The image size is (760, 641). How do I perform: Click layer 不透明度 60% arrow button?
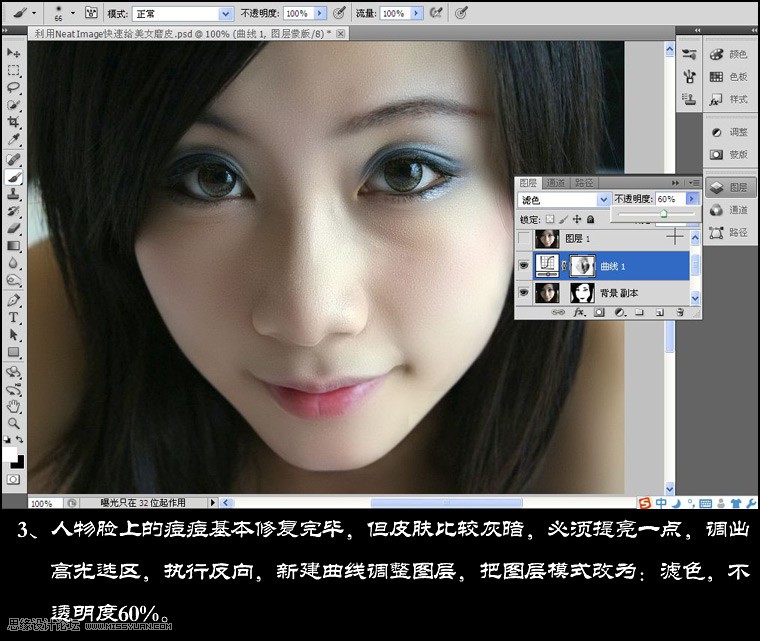[692, 199]
